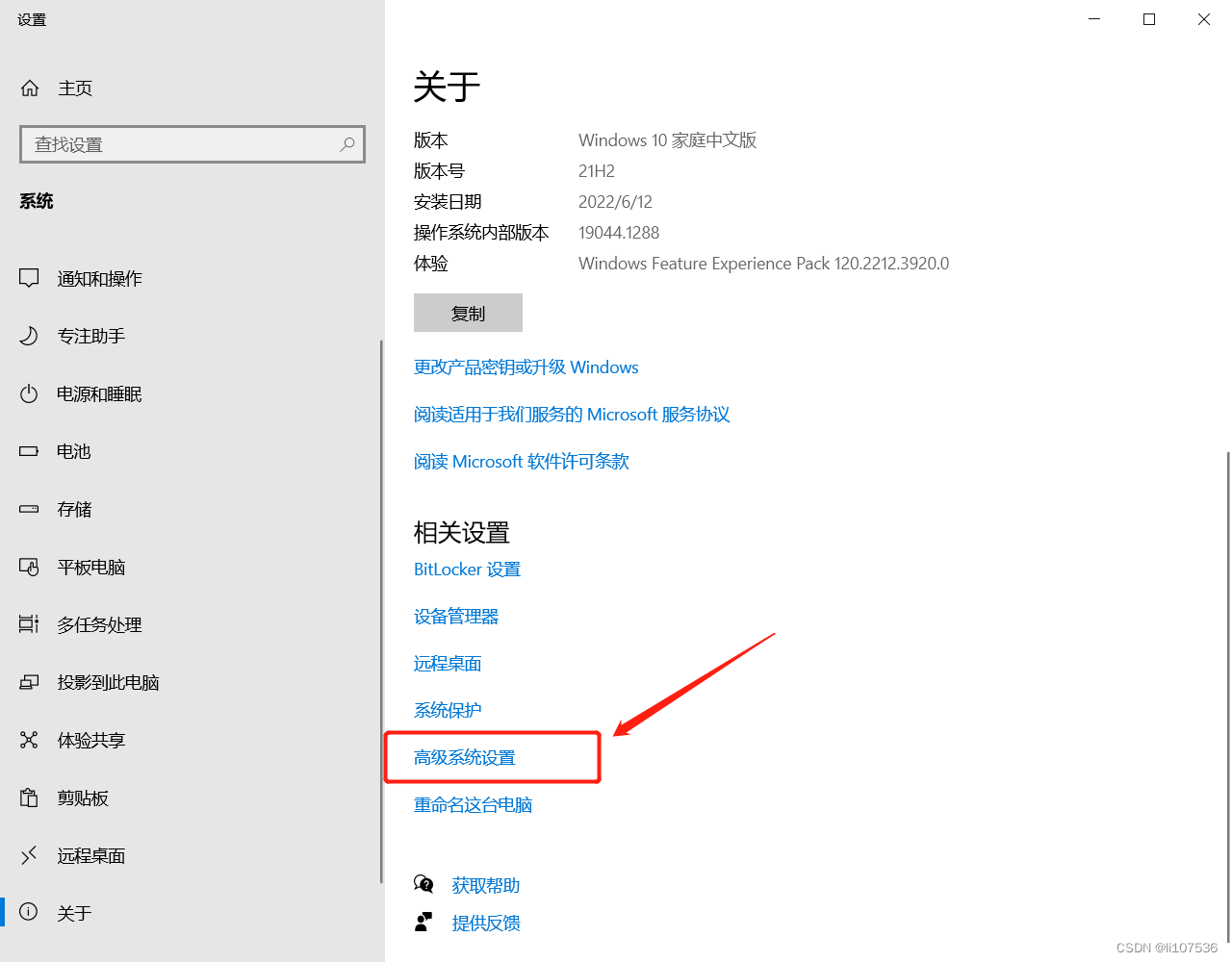The height and width of the screenshot is (962, 1232).
Task: Focus the 查找设置 search box
Action: (x=192, y=144)
